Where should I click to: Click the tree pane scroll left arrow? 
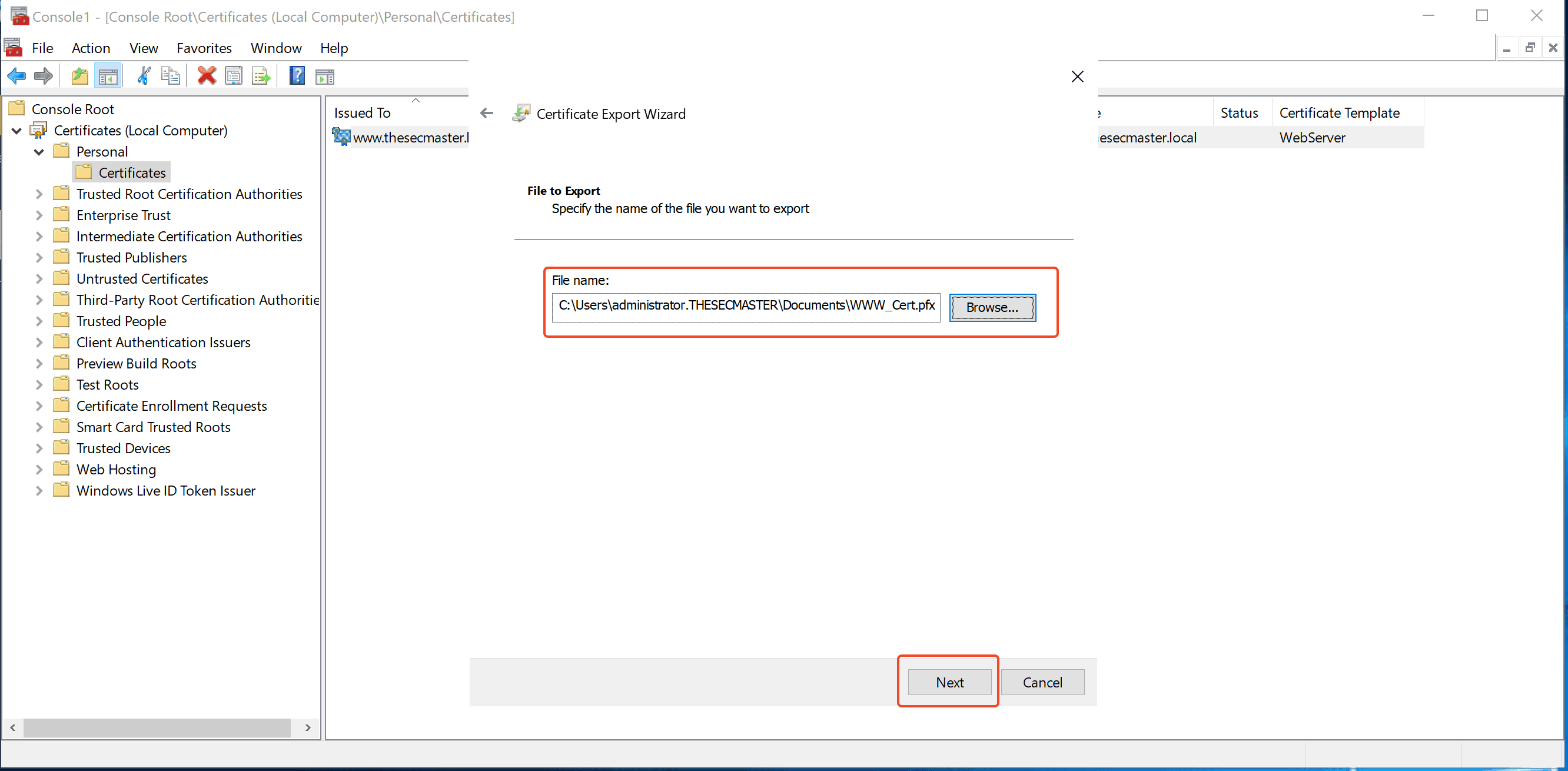coord(13,727)
